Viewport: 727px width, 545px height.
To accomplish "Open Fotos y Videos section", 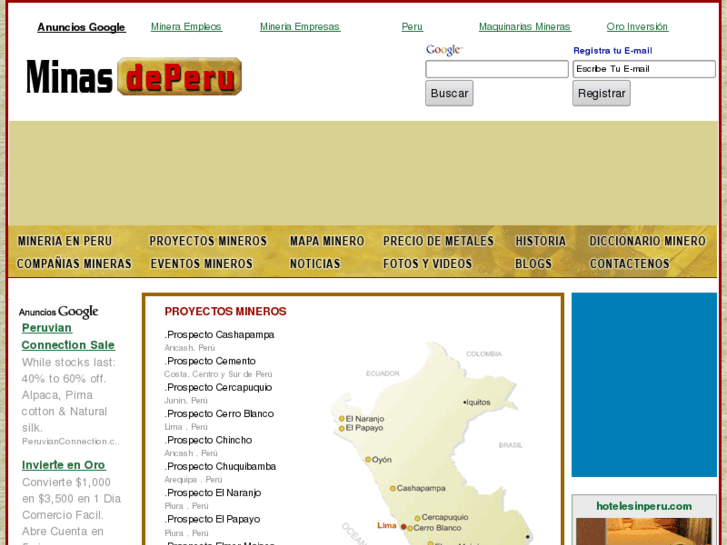I will pyautogui.click(x=427, y=264).
